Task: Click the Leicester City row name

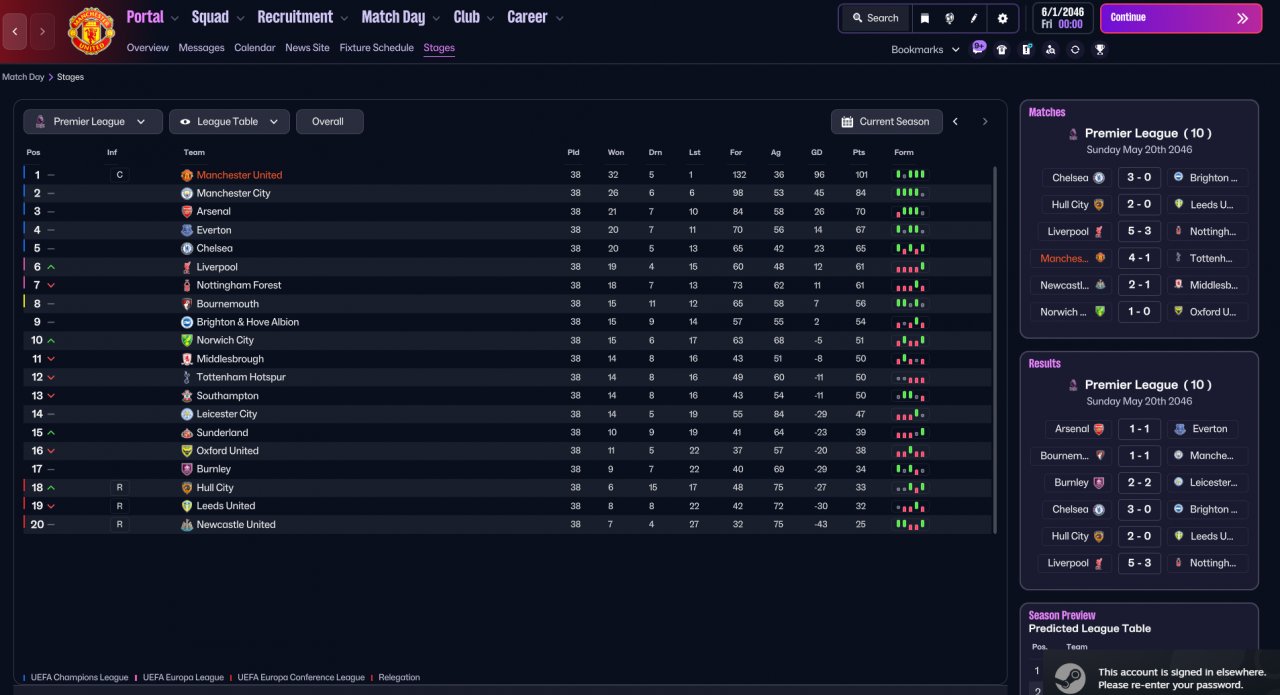Action: coord(227,414)
